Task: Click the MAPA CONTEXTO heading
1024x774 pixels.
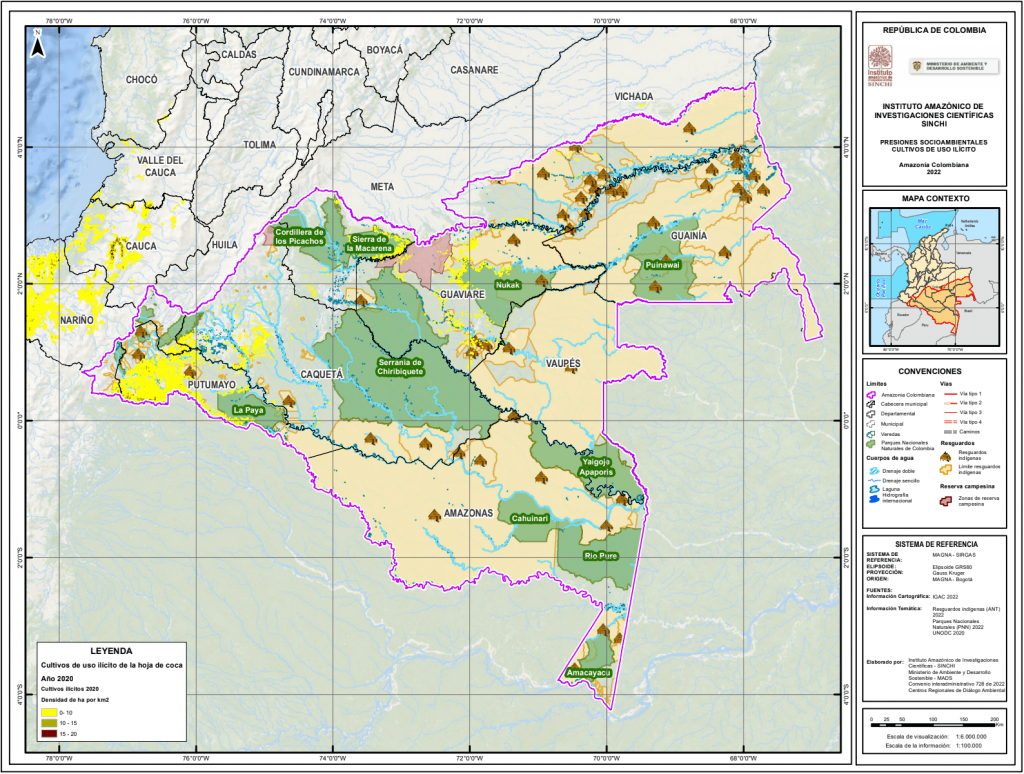Action: pyautogui.click(x=935, y=199)
